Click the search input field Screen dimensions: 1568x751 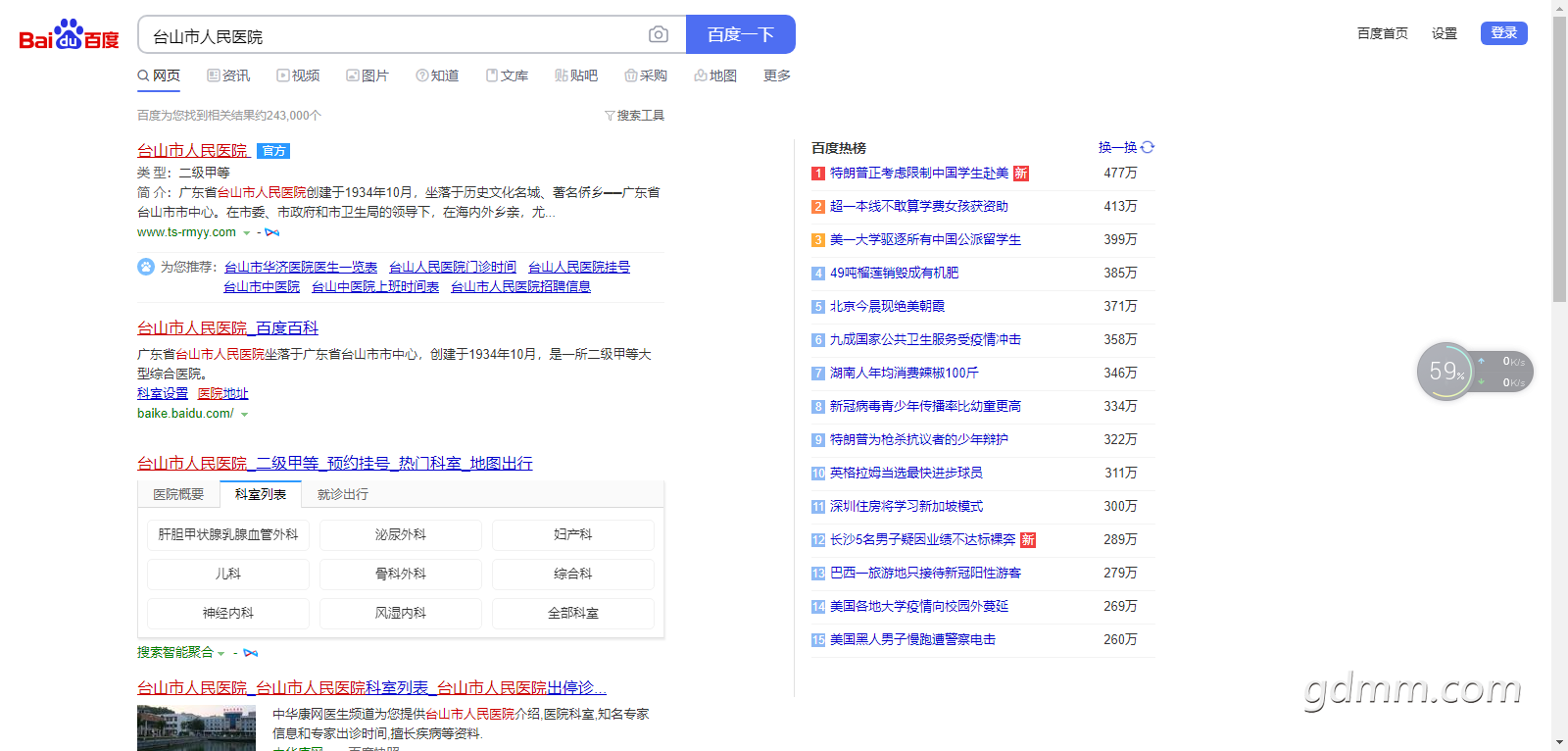(392, 36)
